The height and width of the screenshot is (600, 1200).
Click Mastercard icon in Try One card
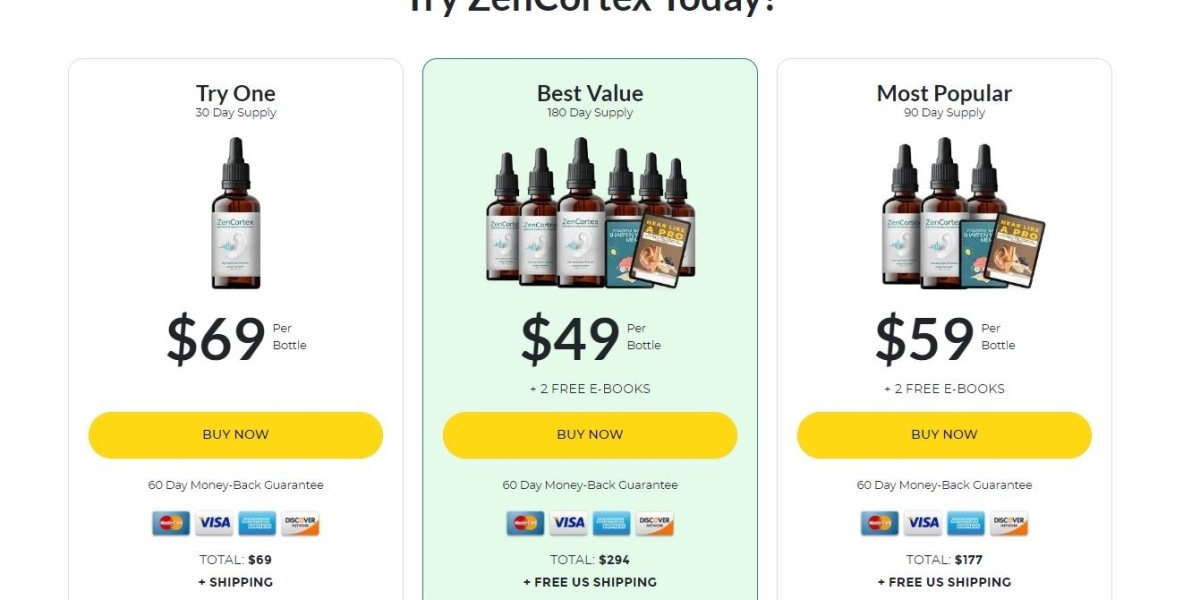point(171,523)
